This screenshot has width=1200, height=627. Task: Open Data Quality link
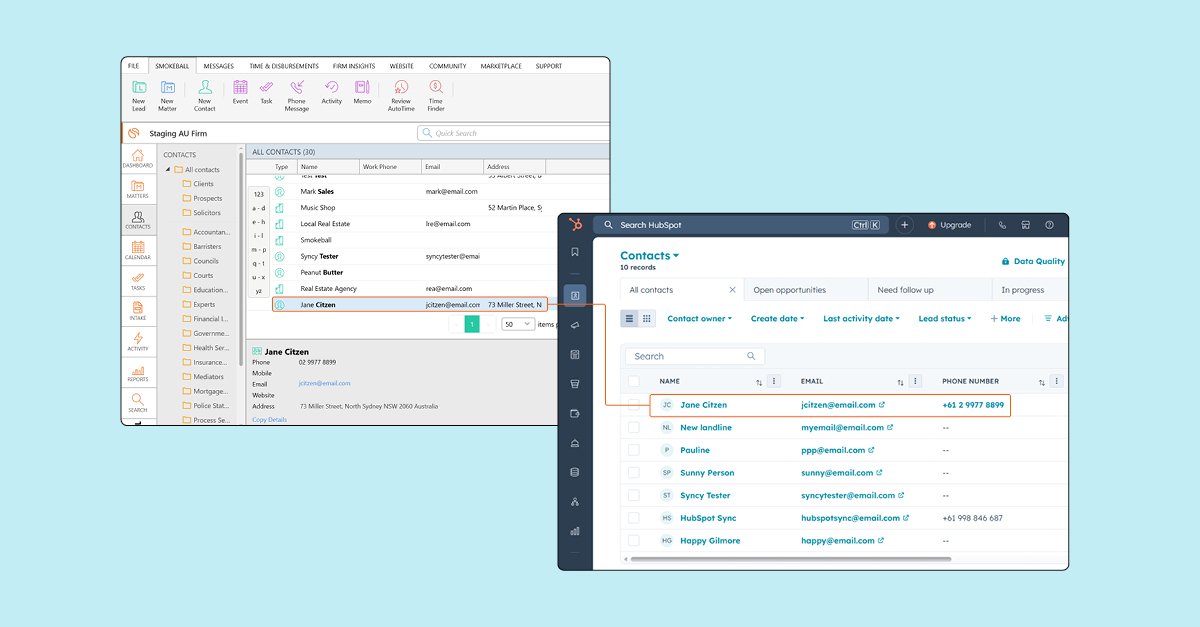(x=1033, y=261)
